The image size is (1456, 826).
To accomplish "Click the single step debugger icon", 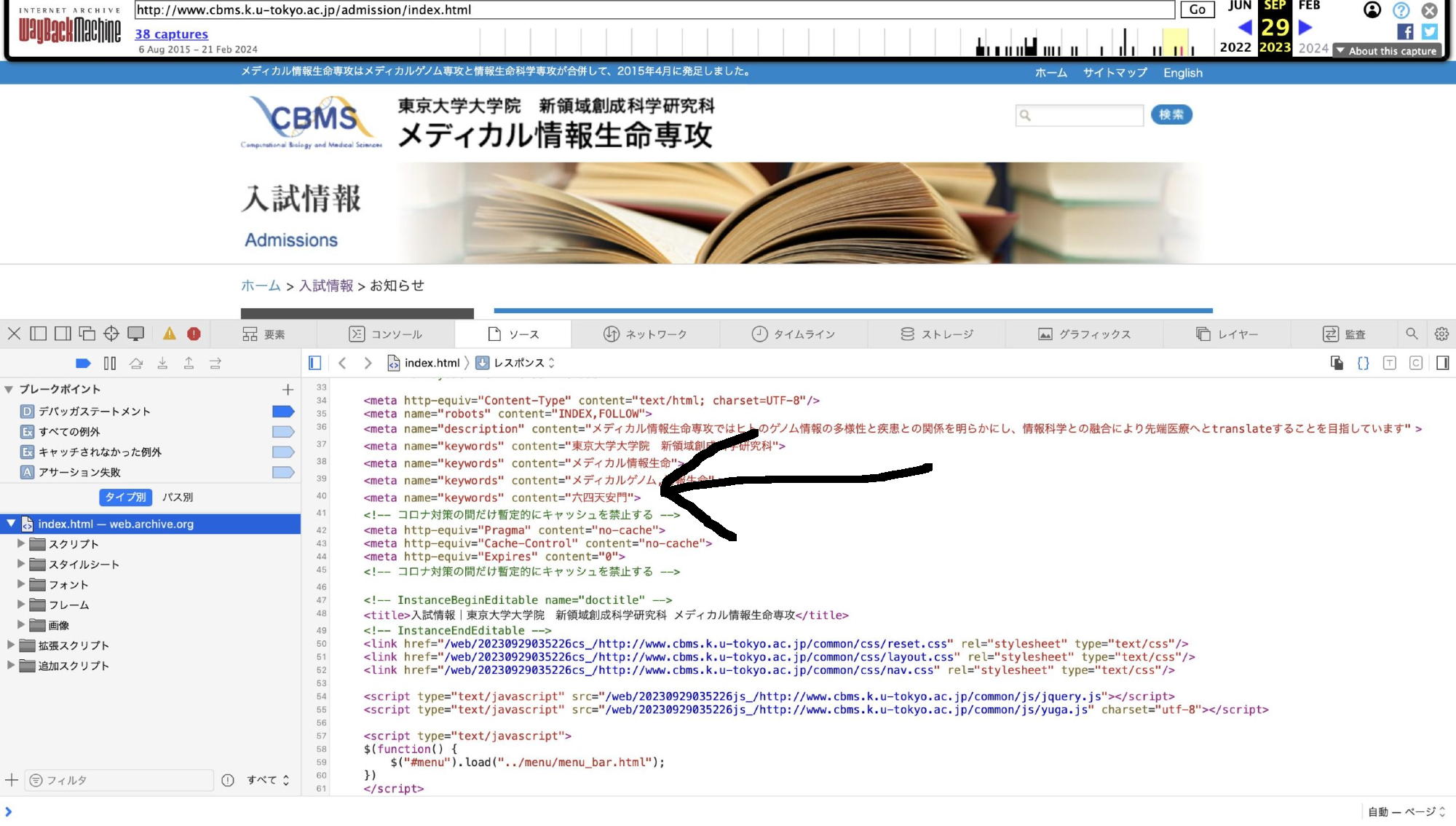I will click(x=215, y=363).
